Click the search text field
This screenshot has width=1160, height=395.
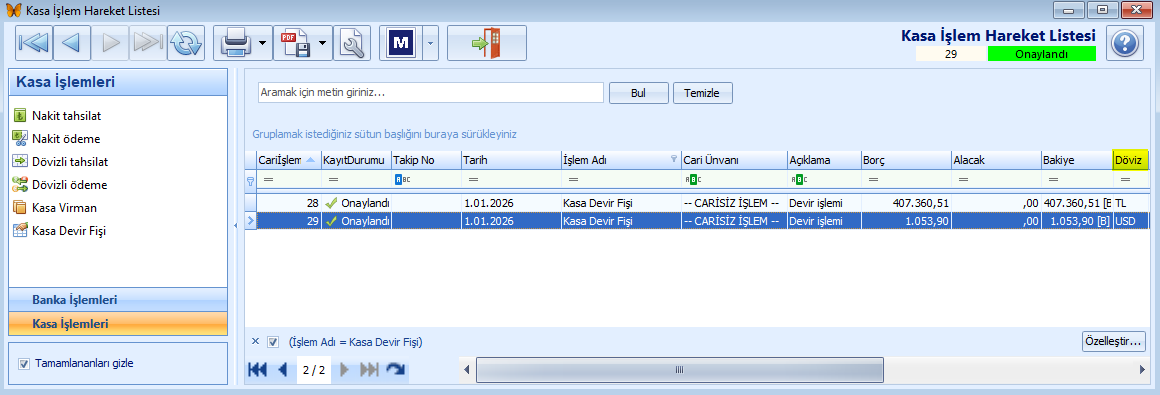pyautogui.click(x=431, y=93)
